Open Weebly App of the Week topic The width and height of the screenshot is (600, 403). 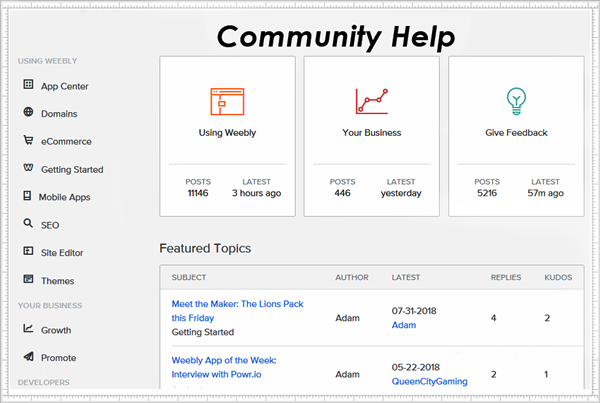click(x=224, y=367)
